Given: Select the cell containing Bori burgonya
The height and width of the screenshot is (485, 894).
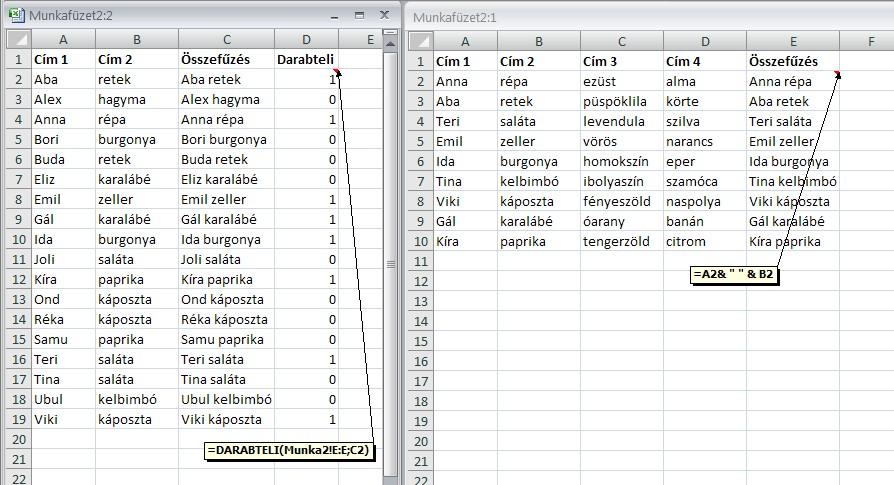Looking at the screenshot, I should click(x=226, y=140).
